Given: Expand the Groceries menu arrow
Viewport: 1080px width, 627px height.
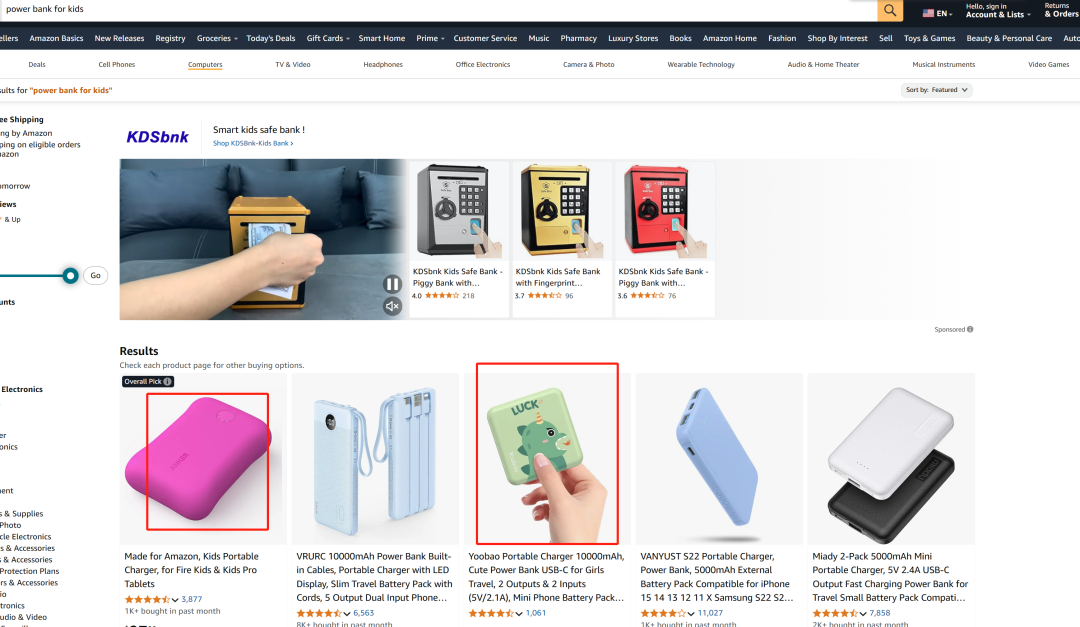Looking at the screenshot, I should 236,39.
